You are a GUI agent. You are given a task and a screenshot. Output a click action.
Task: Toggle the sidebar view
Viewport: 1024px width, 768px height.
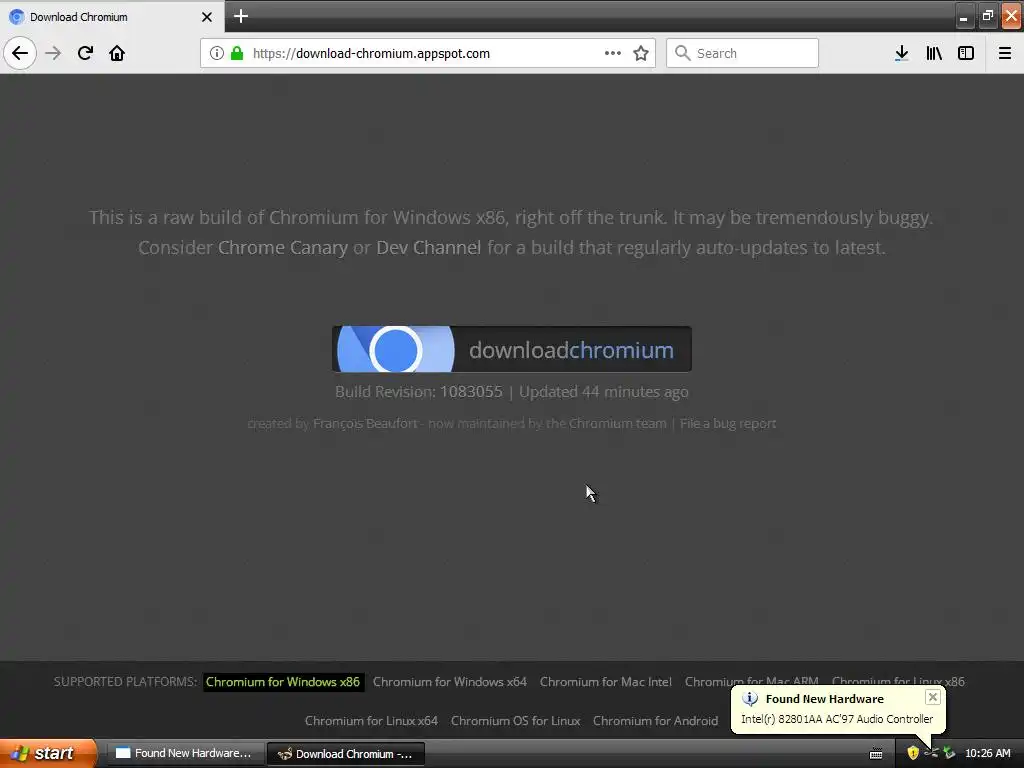tap(966, 53)
